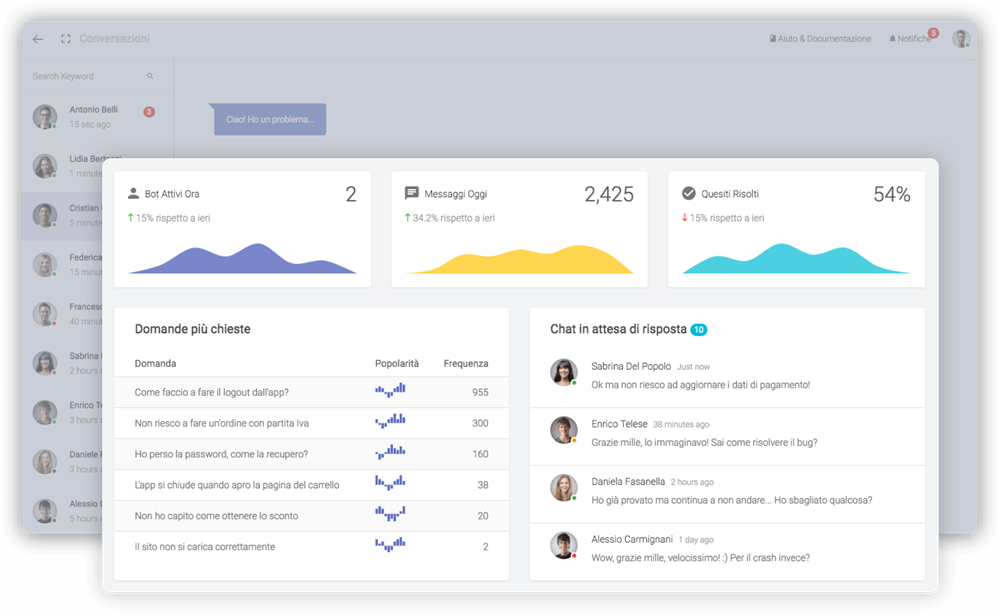Image resolution: width=1000 pixels, height=616 pixels.
Task: Click the yellow Messaggi Oggi area chart
Action: 520,260
